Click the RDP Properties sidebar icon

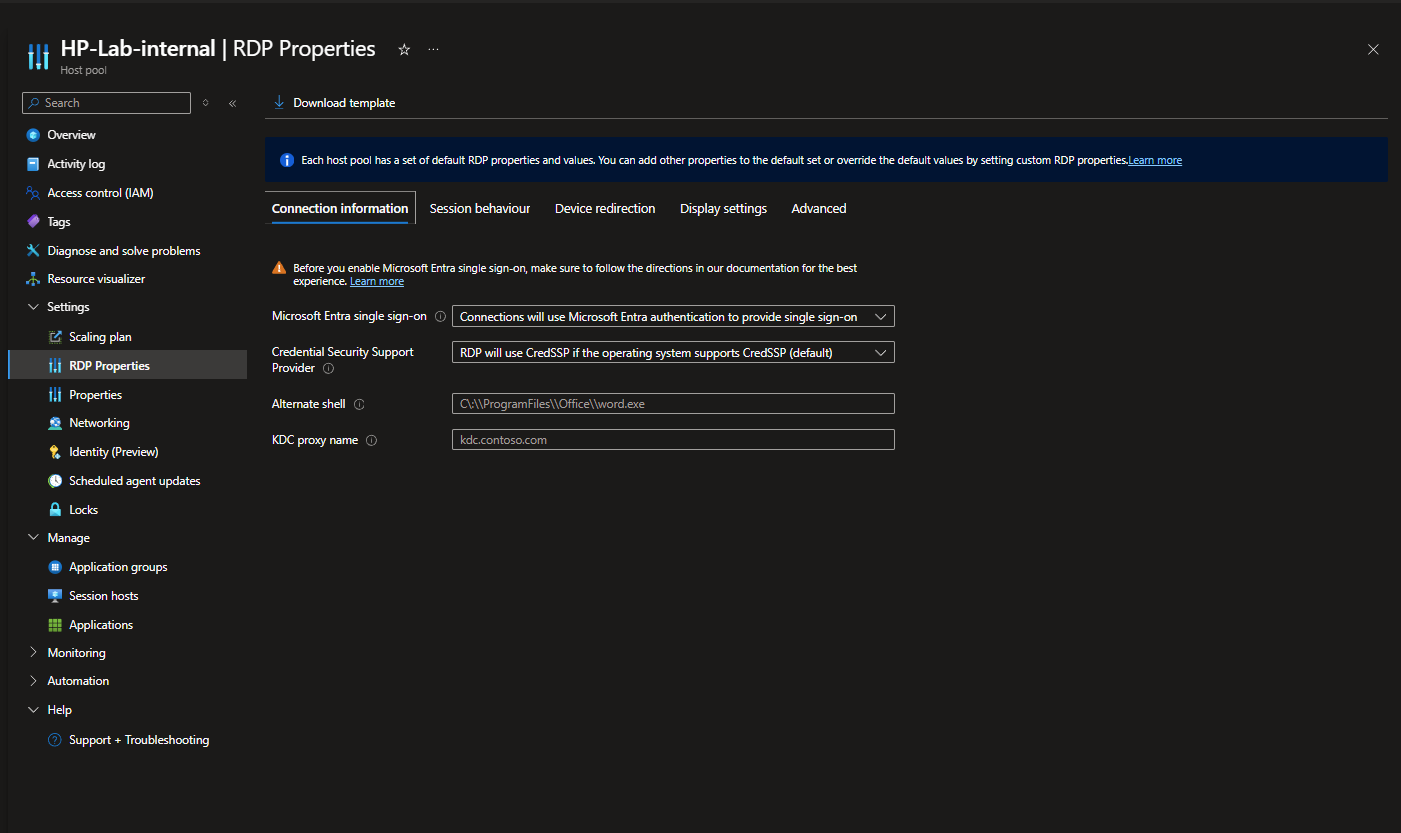click(55, 366)
